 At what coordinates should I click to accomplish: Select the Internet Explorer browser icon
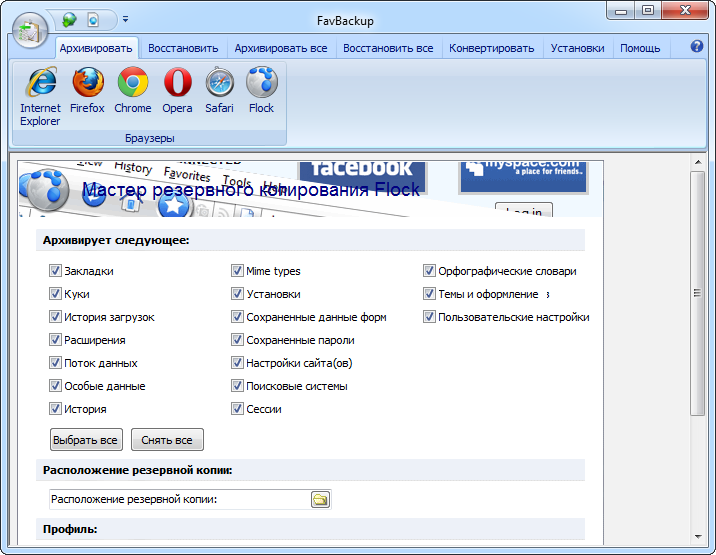[x=40, y=96]
